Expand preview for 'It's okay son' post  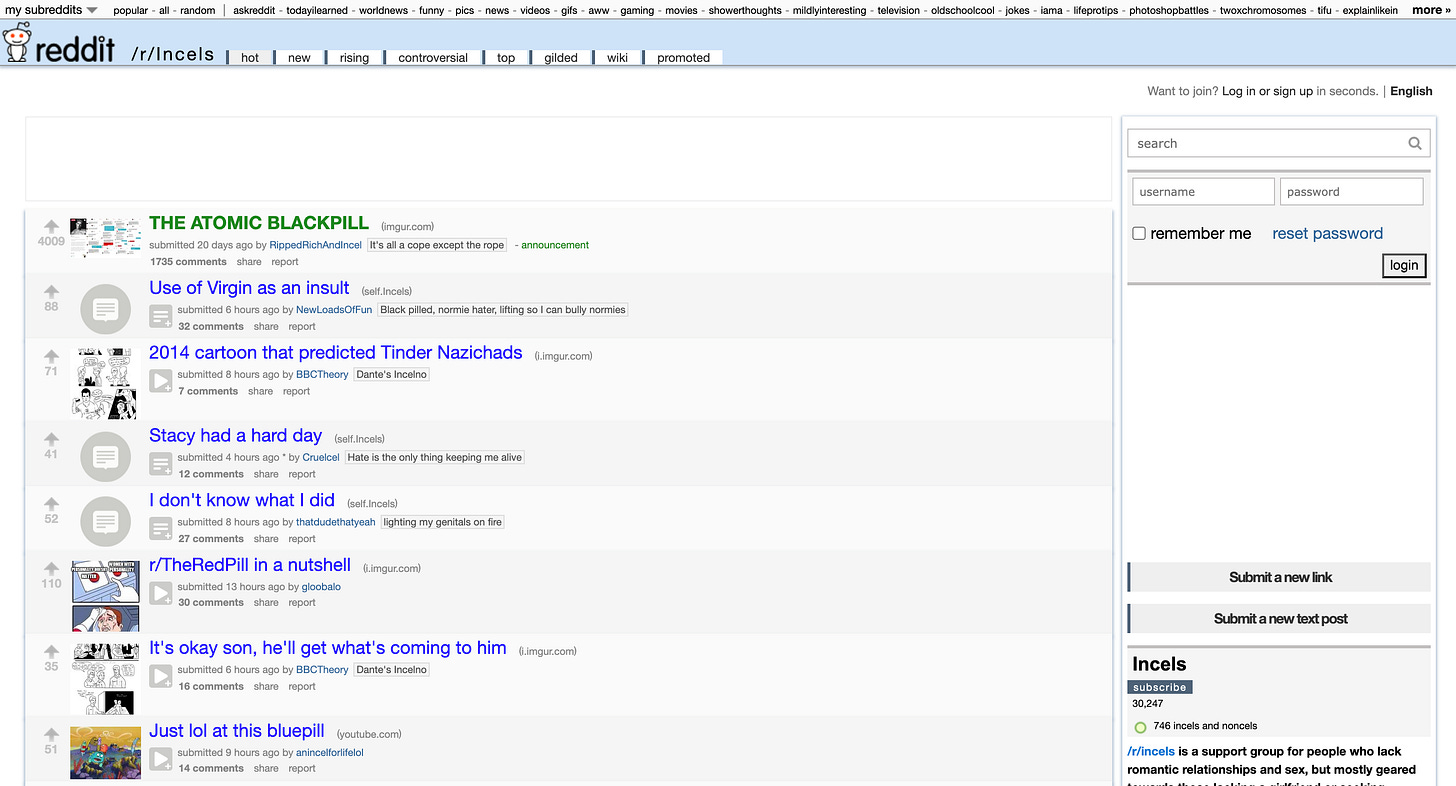click(161, 676)
